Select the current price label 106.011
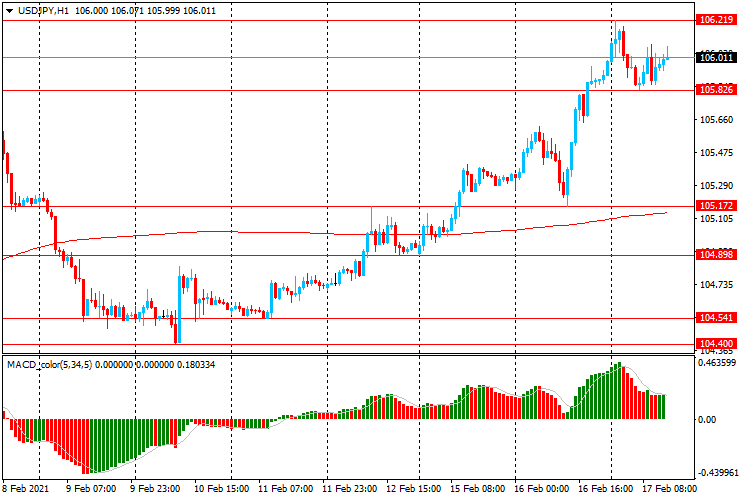740x500 pixels. [x=716, y=58]
